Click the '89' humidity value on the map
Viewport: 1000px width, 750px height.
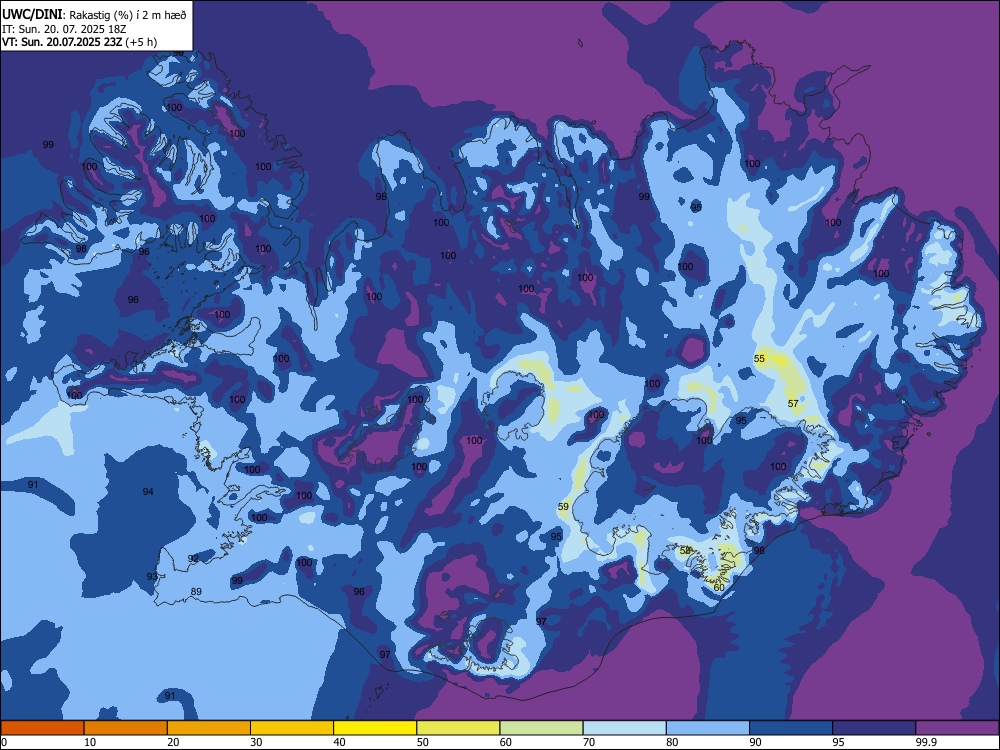coord(196,591)
